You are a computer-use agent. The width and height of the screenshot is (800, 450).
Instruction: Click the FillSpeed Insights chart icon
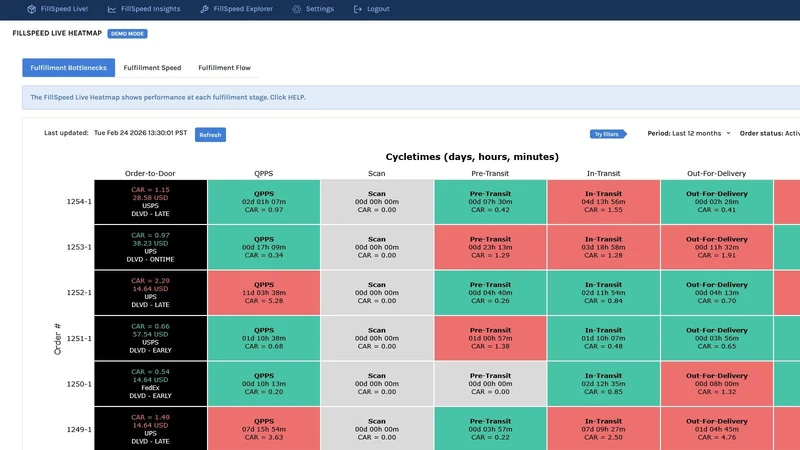pos(112,9)
